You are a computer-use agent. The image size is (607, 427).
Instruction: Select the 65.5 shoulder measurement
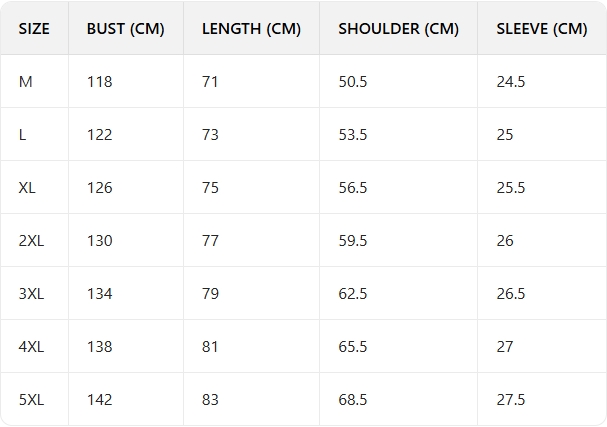[x=353, y=347]
